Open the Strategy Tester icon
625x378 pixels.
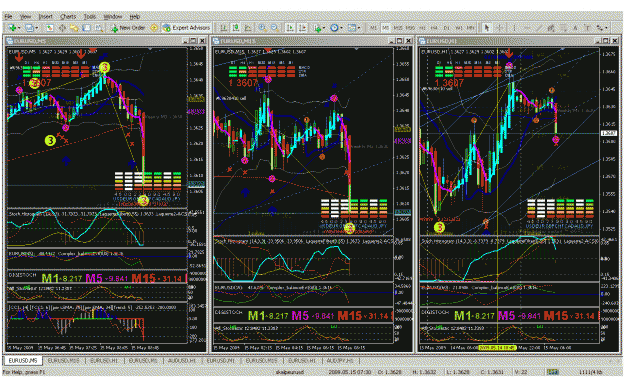tap(98, 28)
